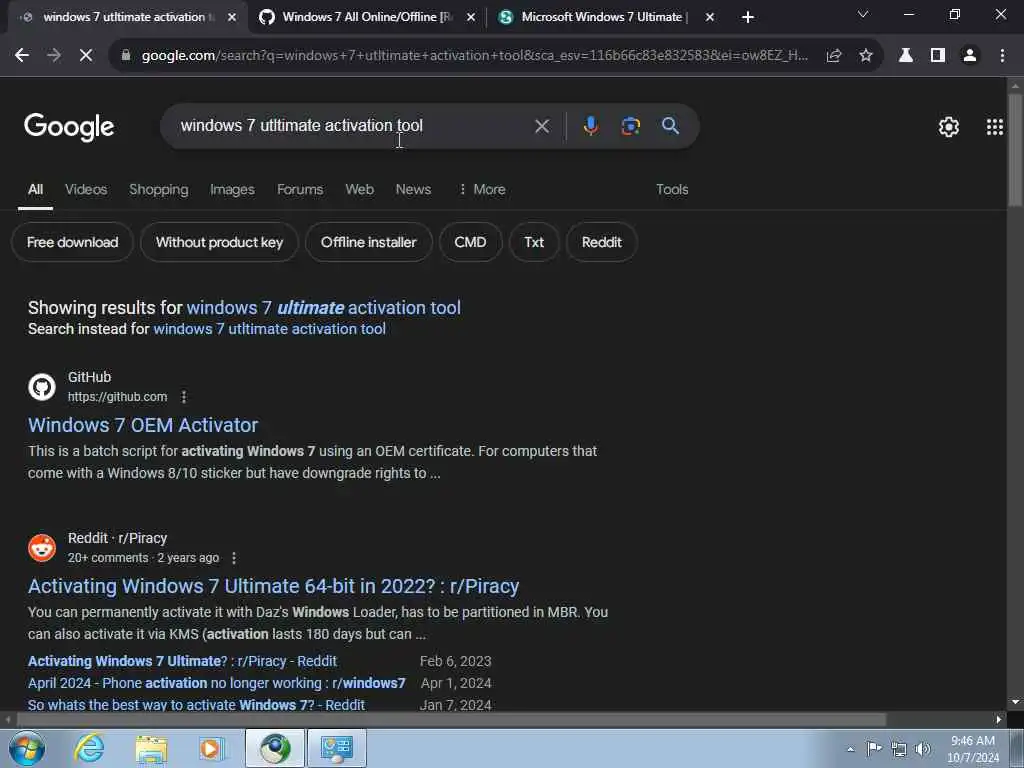
Task: Open the volume speaker tray icon
Action: point(923,749)
